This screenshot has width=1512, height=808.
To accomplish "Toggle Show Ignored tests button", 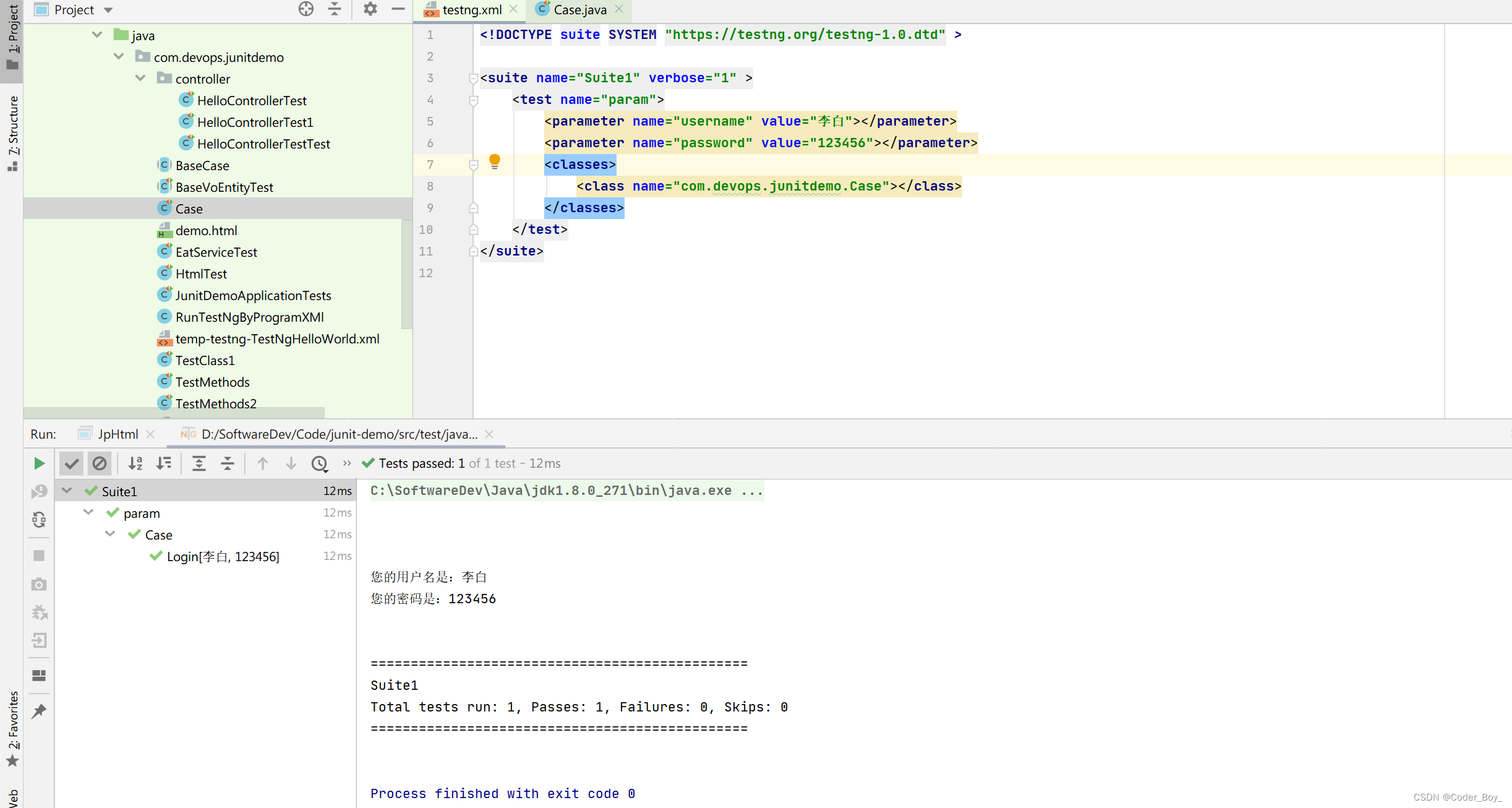I will (x=100, y=463).
